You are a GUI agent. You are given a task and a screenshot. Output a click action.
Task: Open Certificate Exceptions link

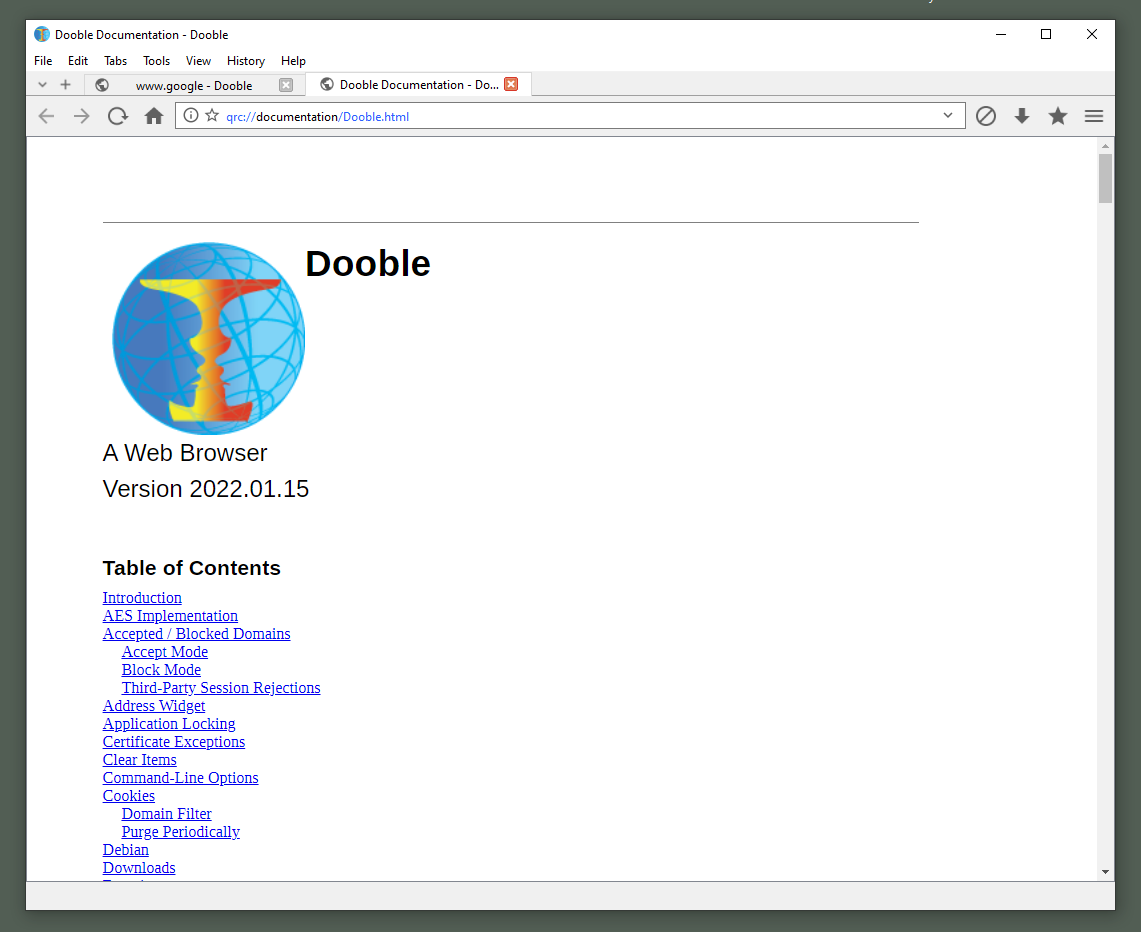point(174,741)
